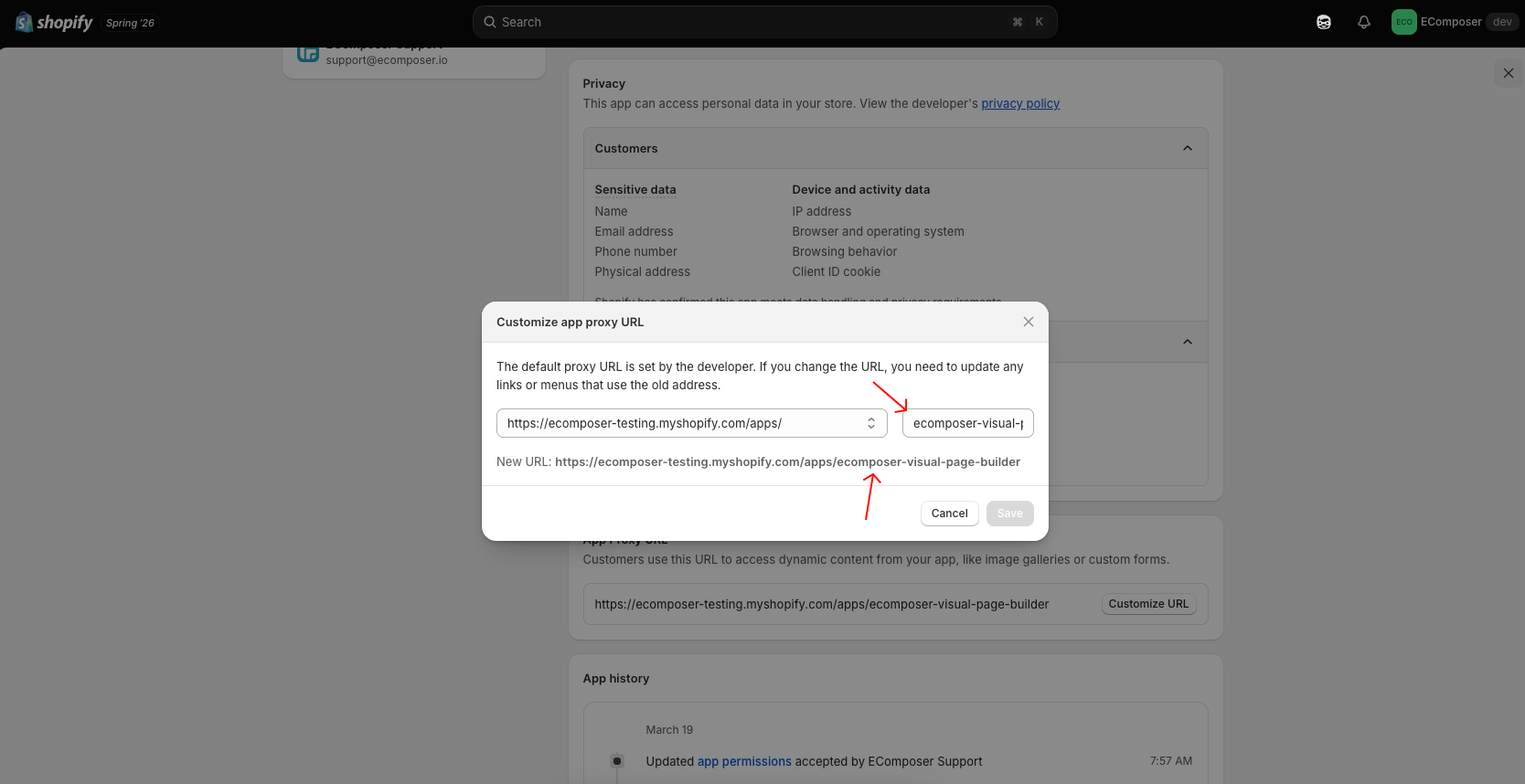
Task: Close the Customize app proxy URL dialog
Action: (1029, 322)
